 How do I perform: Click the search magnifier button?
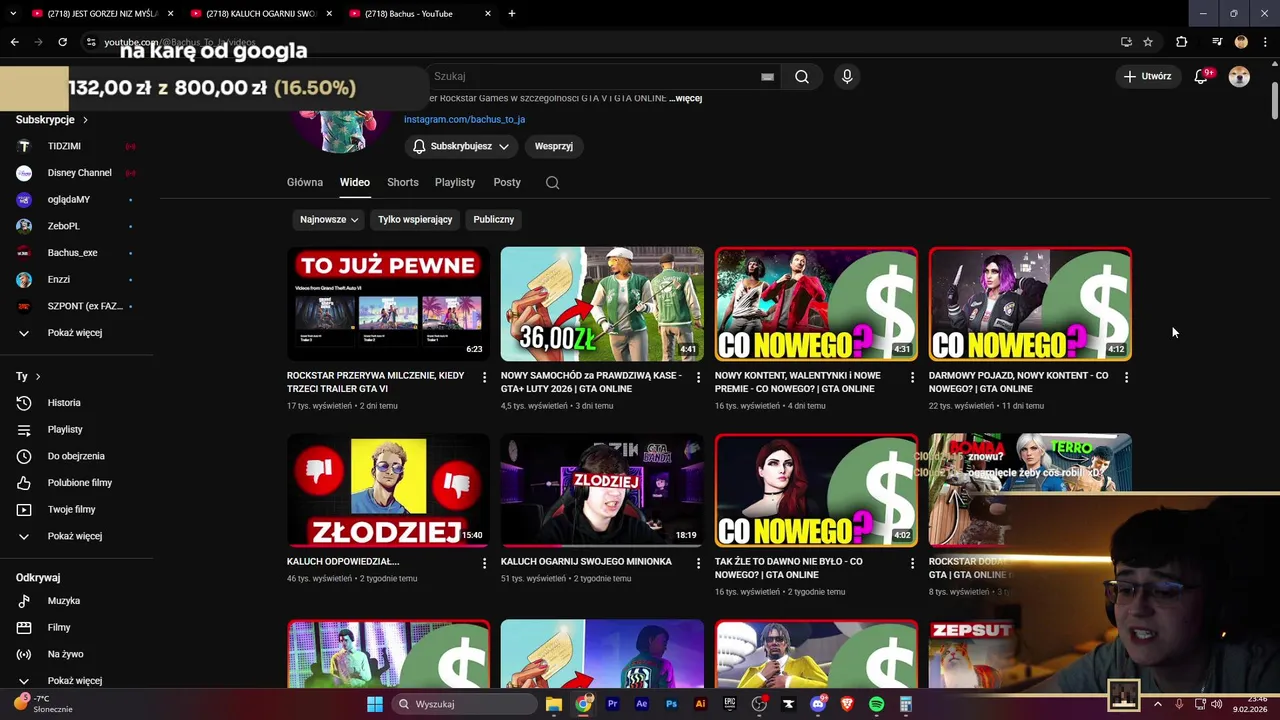(x=802, y=76)
